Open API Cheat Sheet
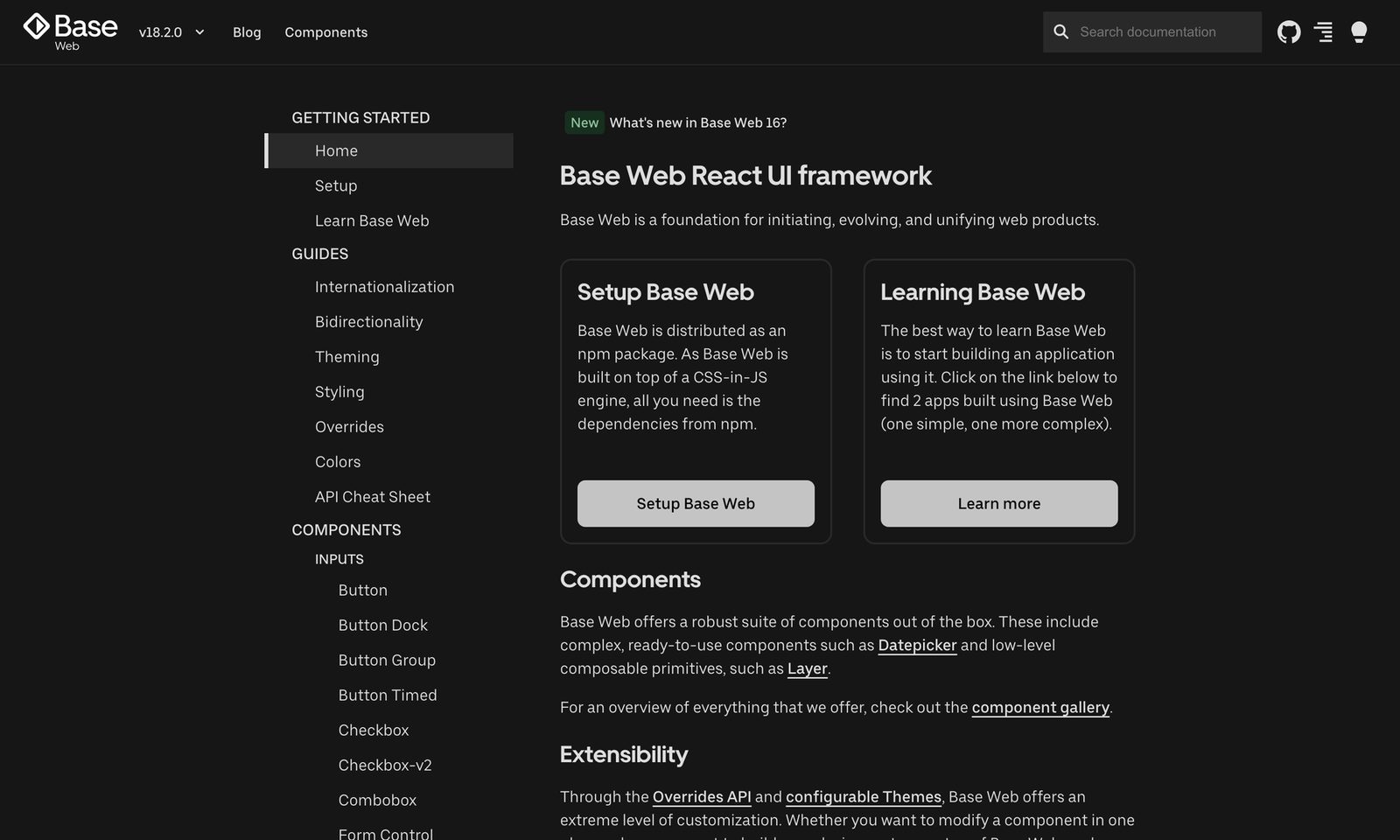Viewport: 1400px width, 840px height. (x=373, y=497)
